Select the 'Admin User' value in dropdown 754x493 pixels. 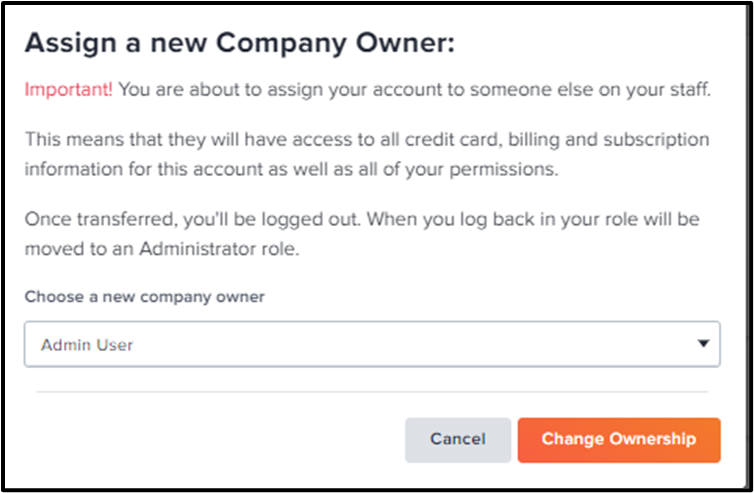(87, 345)
